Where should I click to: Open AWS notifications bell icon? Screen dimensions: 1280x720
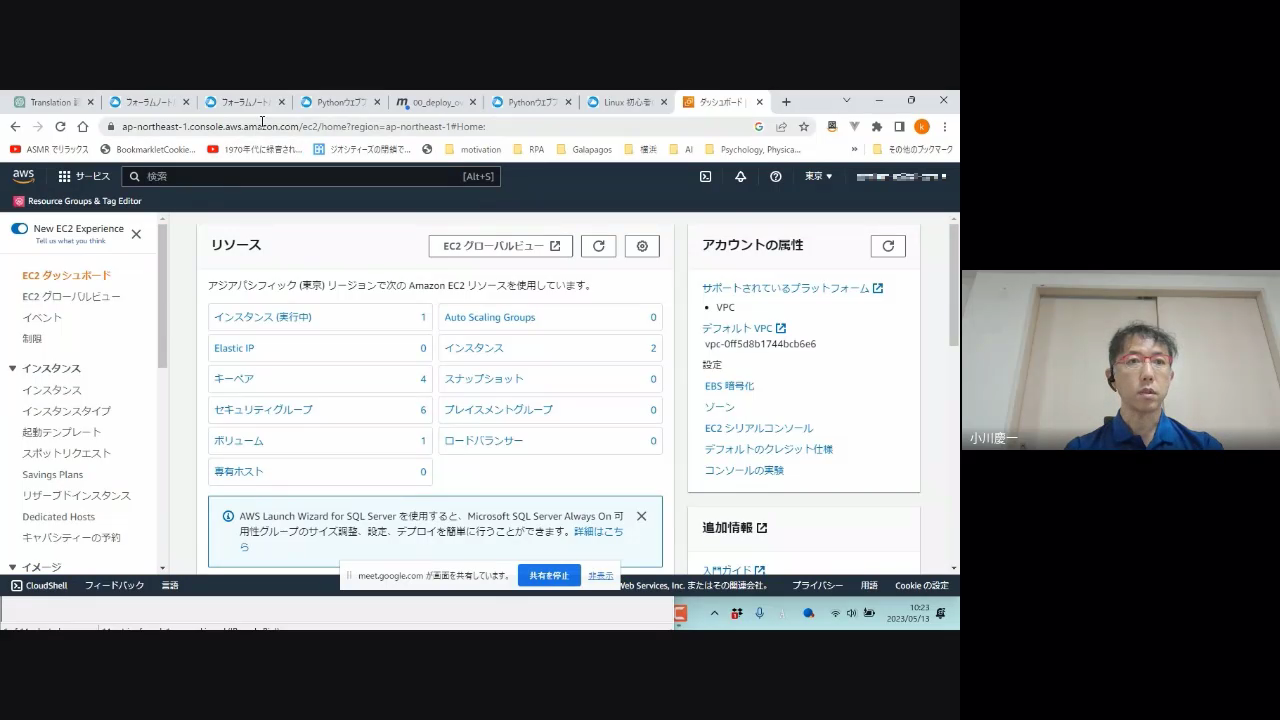coord(740,176)
